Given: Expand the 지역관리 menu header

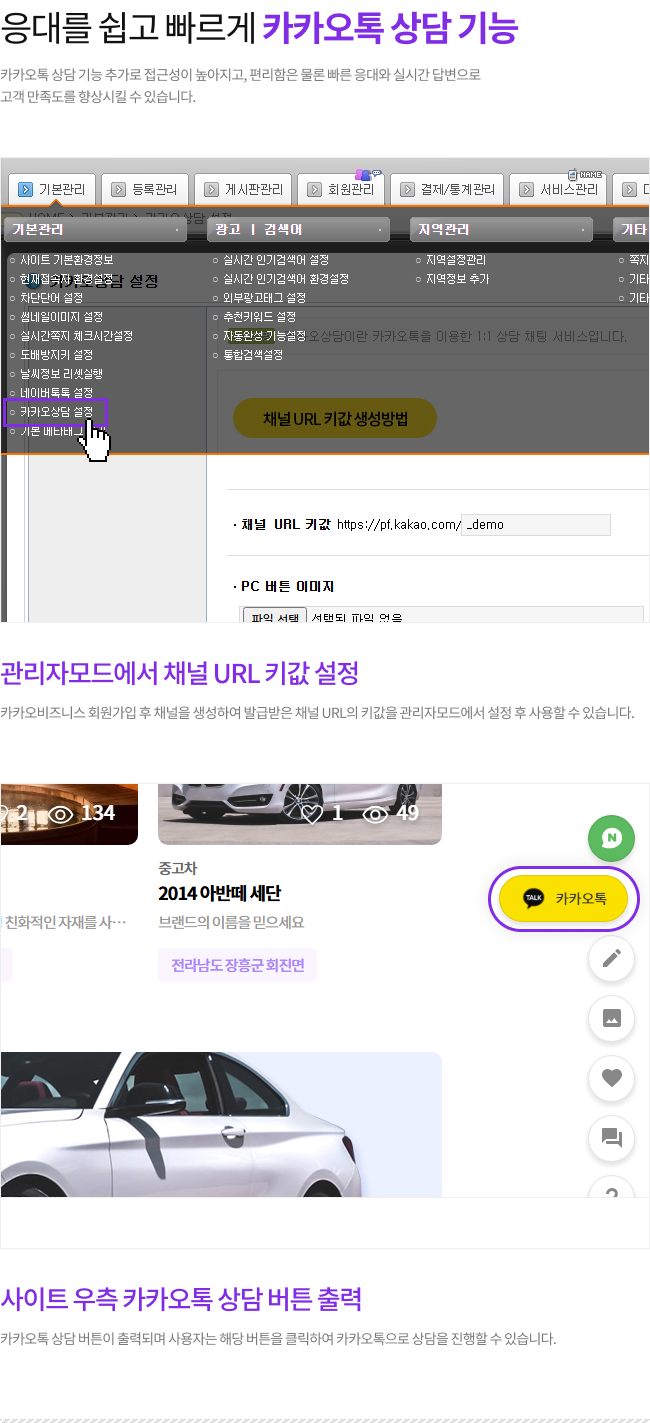Looking at the screenshot, I should point(501,230).
